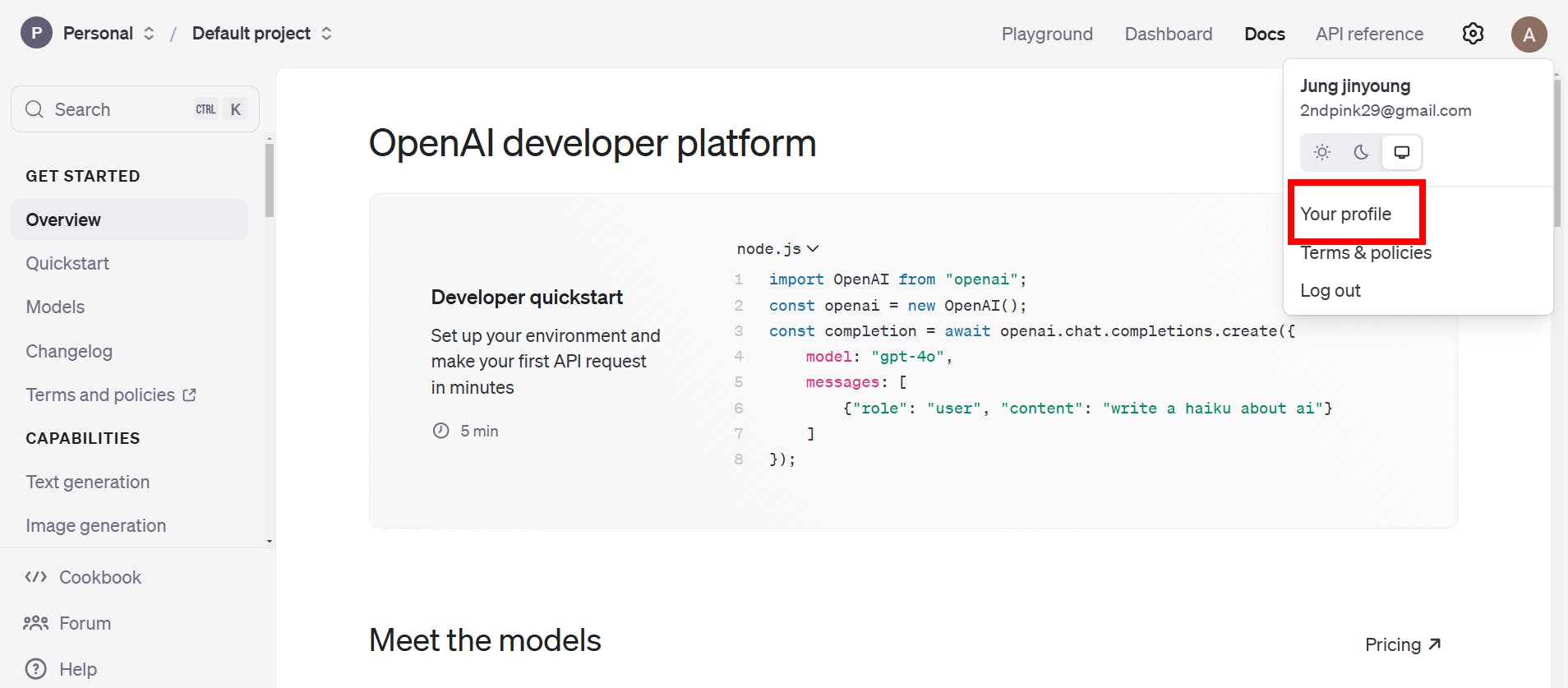Select system theme option

pos(1402,152)
